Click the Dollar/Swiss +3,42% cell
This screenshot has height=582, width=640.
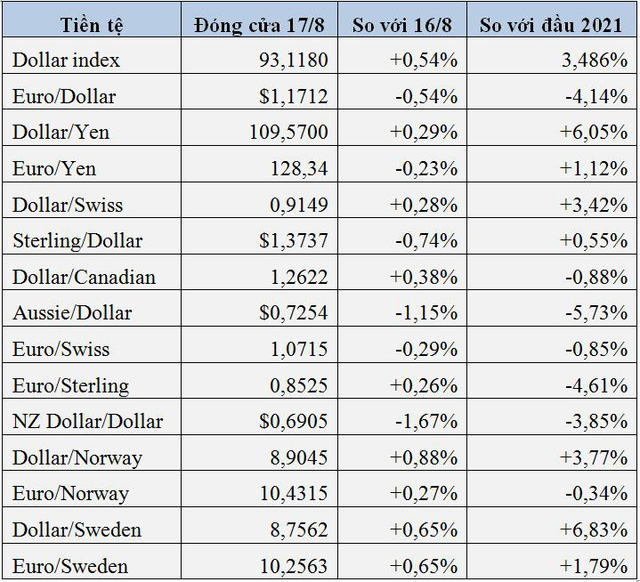552,200
